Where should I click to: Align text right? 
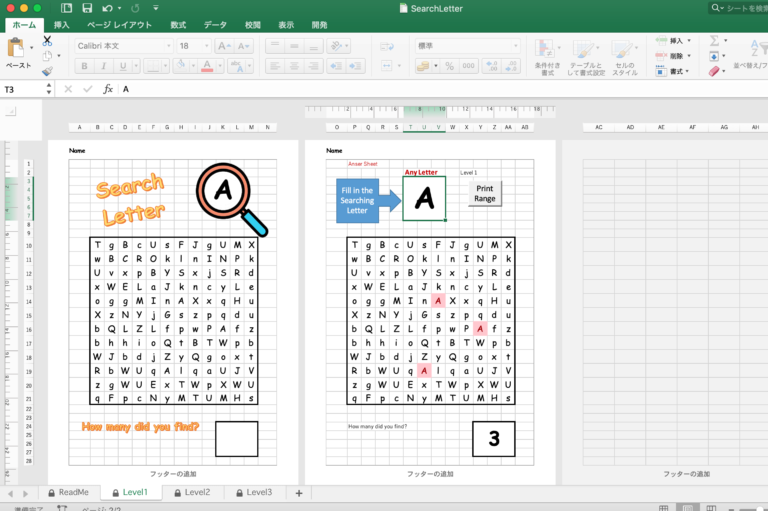tap(313, 66)
